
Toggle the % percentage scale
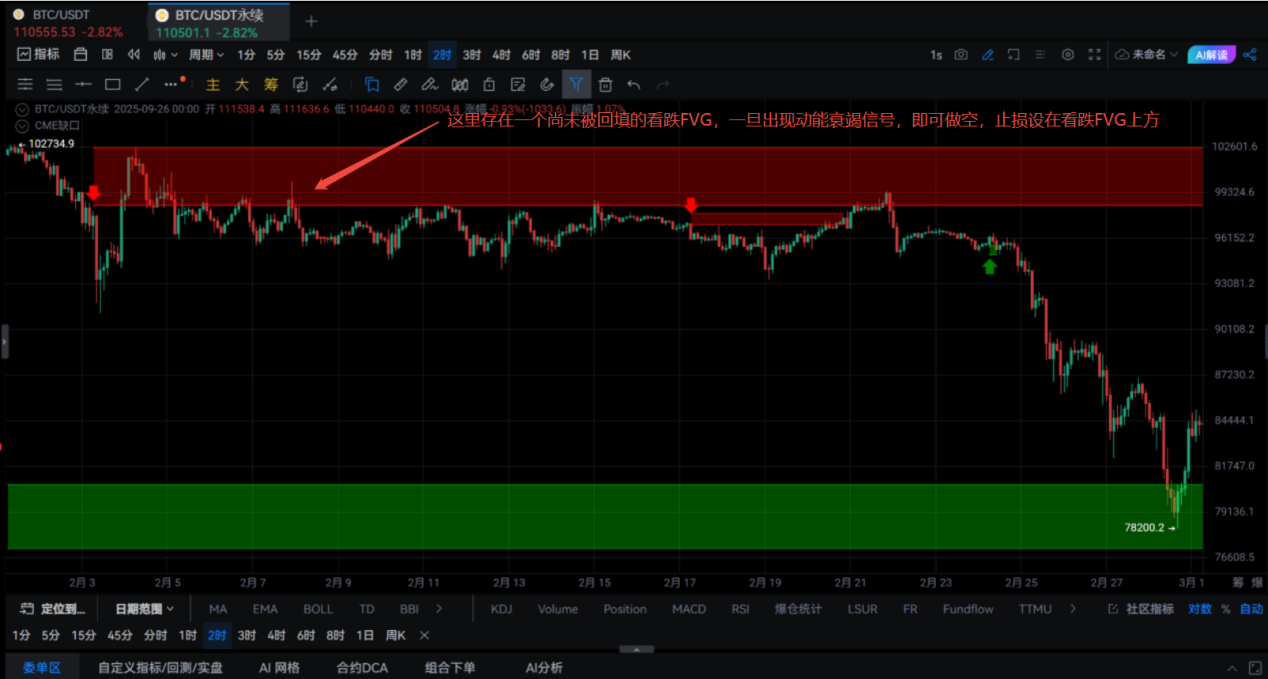coord(1225,608)
